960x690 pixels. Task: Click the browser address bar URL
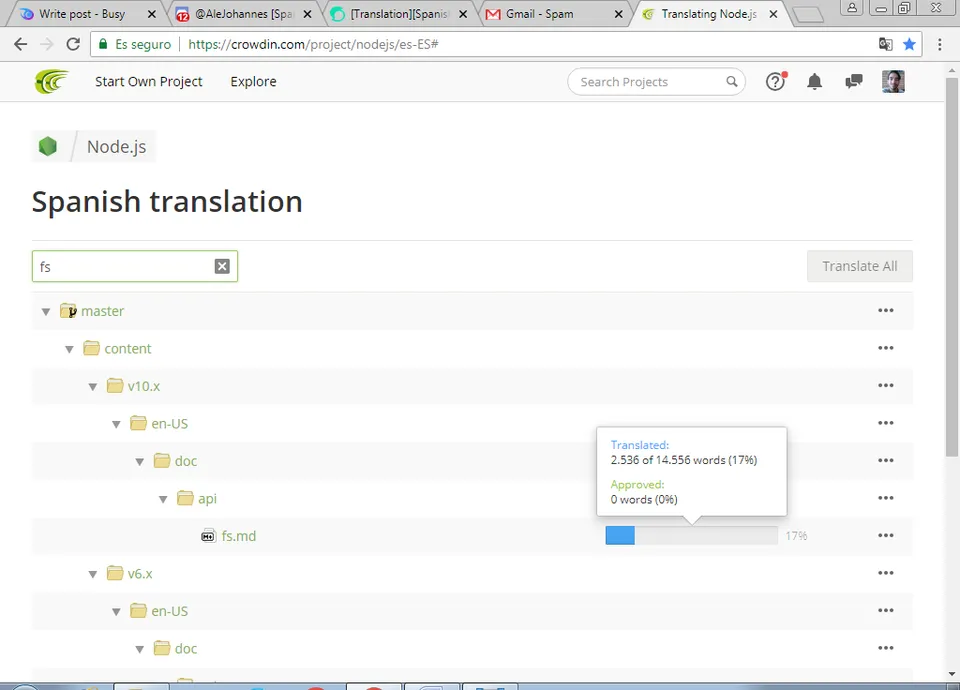click(x=313, y=44)
